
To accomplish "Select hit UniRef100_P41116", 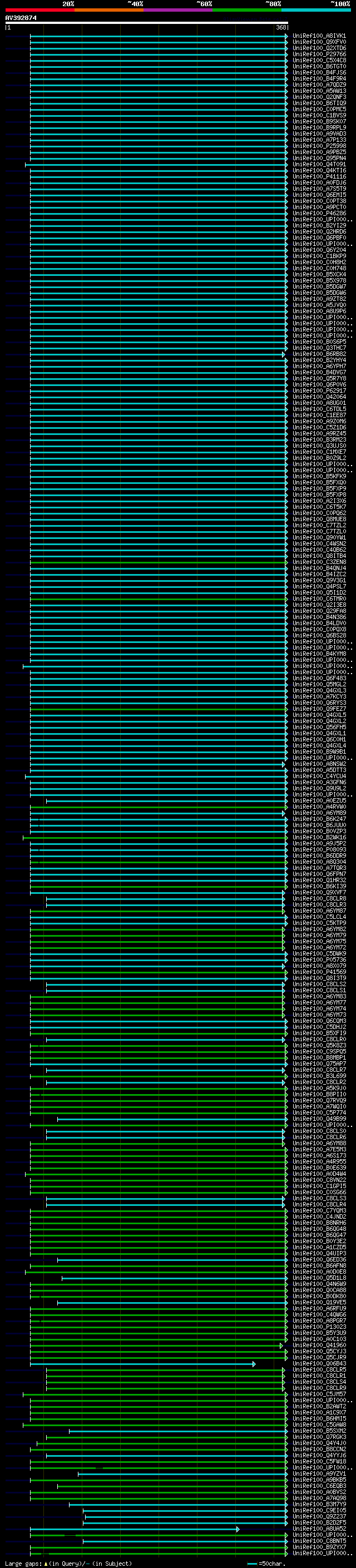I will click(319, 176).
